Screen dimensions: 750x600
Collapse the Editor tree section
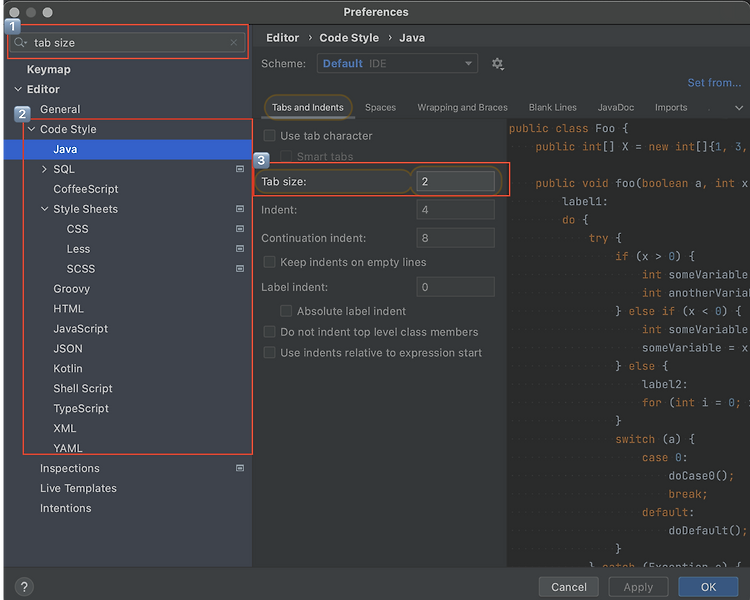tap(18, 89)
